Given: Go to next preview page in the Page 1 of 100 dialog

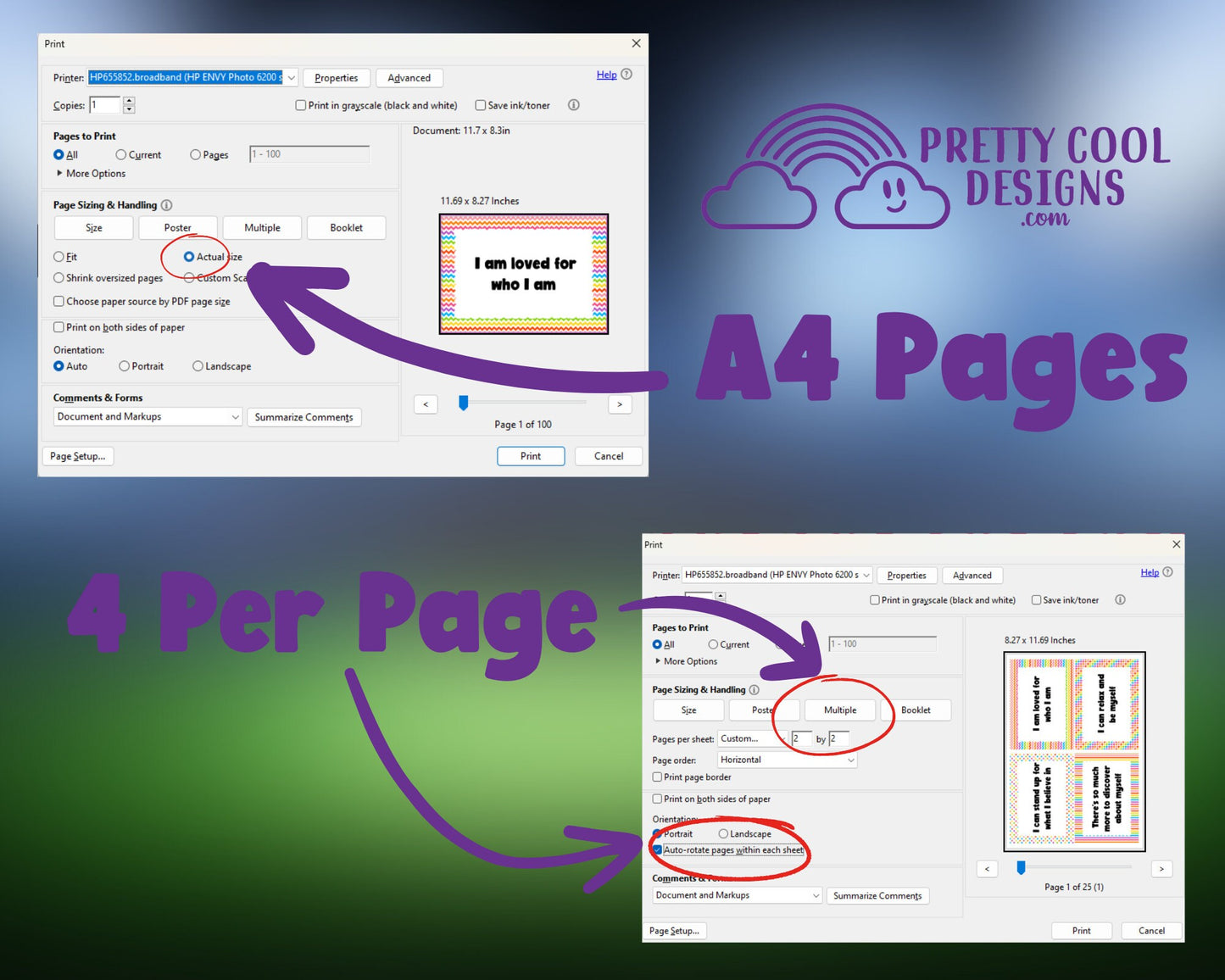Looking at the screenshot, I should pyautogui.click(x=620, y=404).
